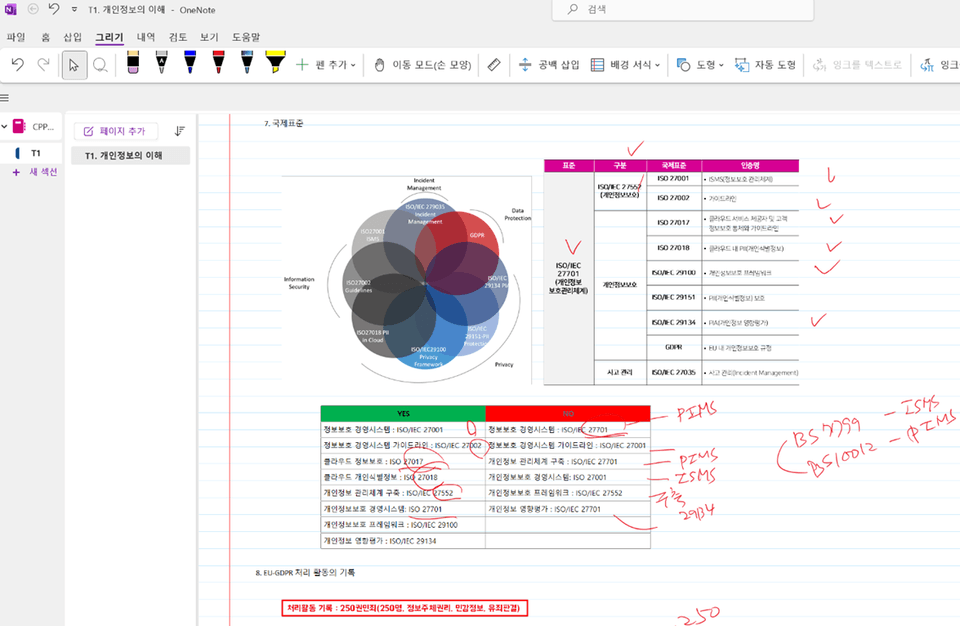The width and height of the screenshot is (960, 626).
Task: Choose the blue pen
Action: [190, 62]
